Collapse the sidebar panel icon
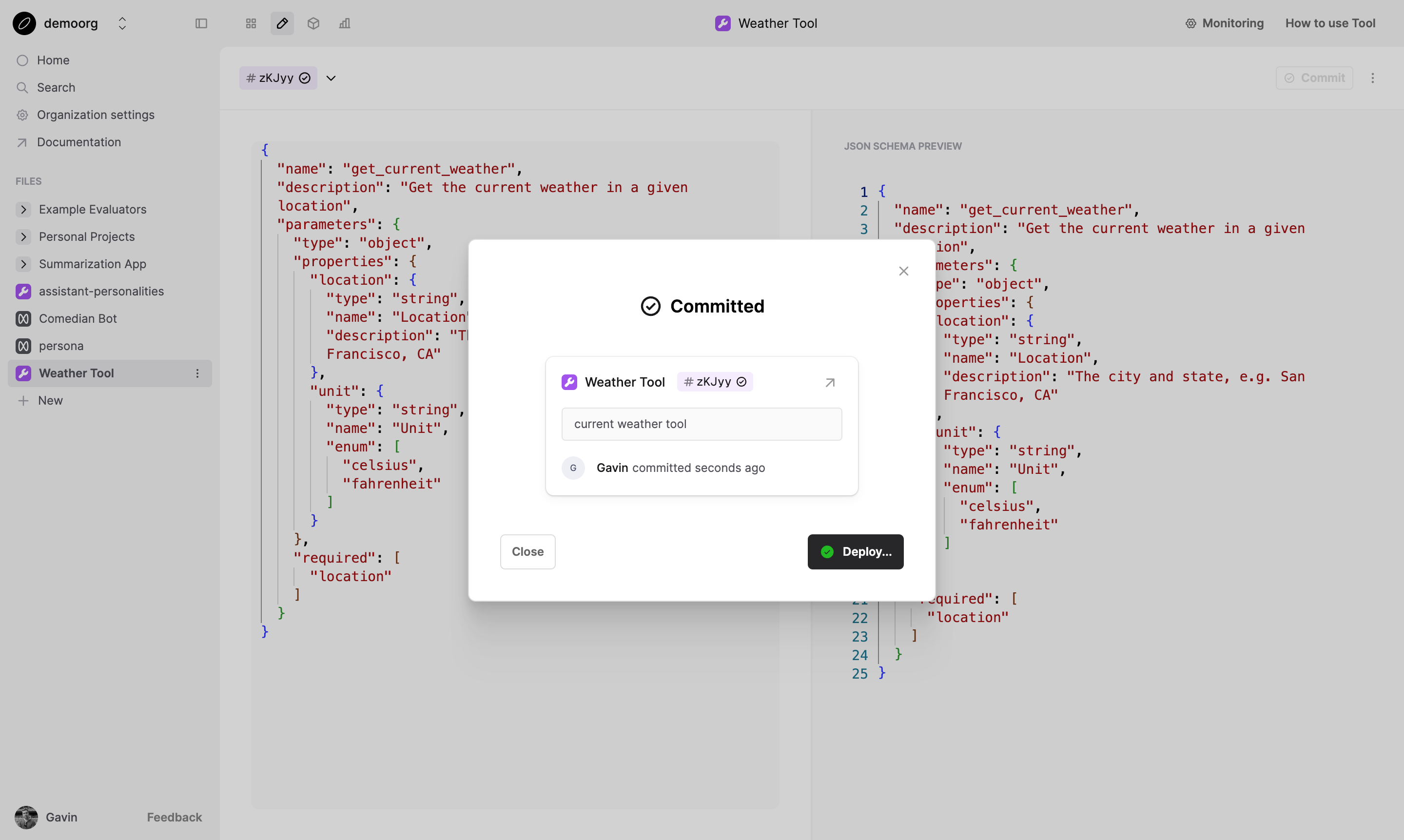1404x840 pixels. click(x=201, y=23)
